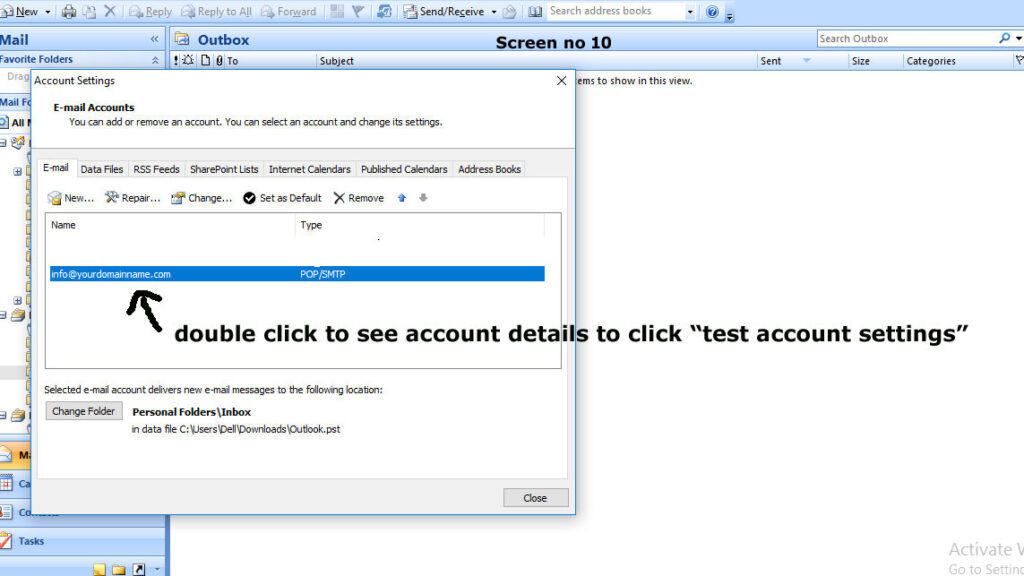Click the Close button in dialog
This screenshot has width=1024, height=576.
[535, 498]
